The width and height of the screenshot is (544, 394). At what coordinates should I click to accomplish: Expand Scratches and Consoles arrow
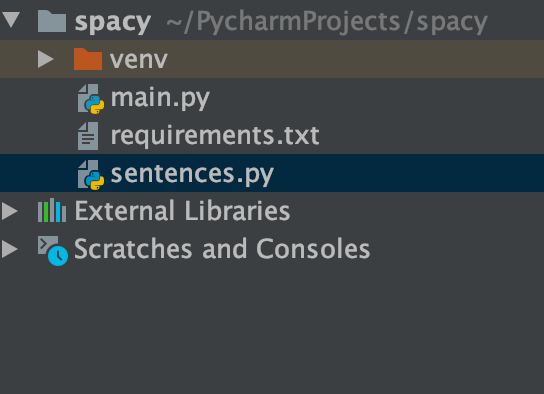click(x=9, y=249)
